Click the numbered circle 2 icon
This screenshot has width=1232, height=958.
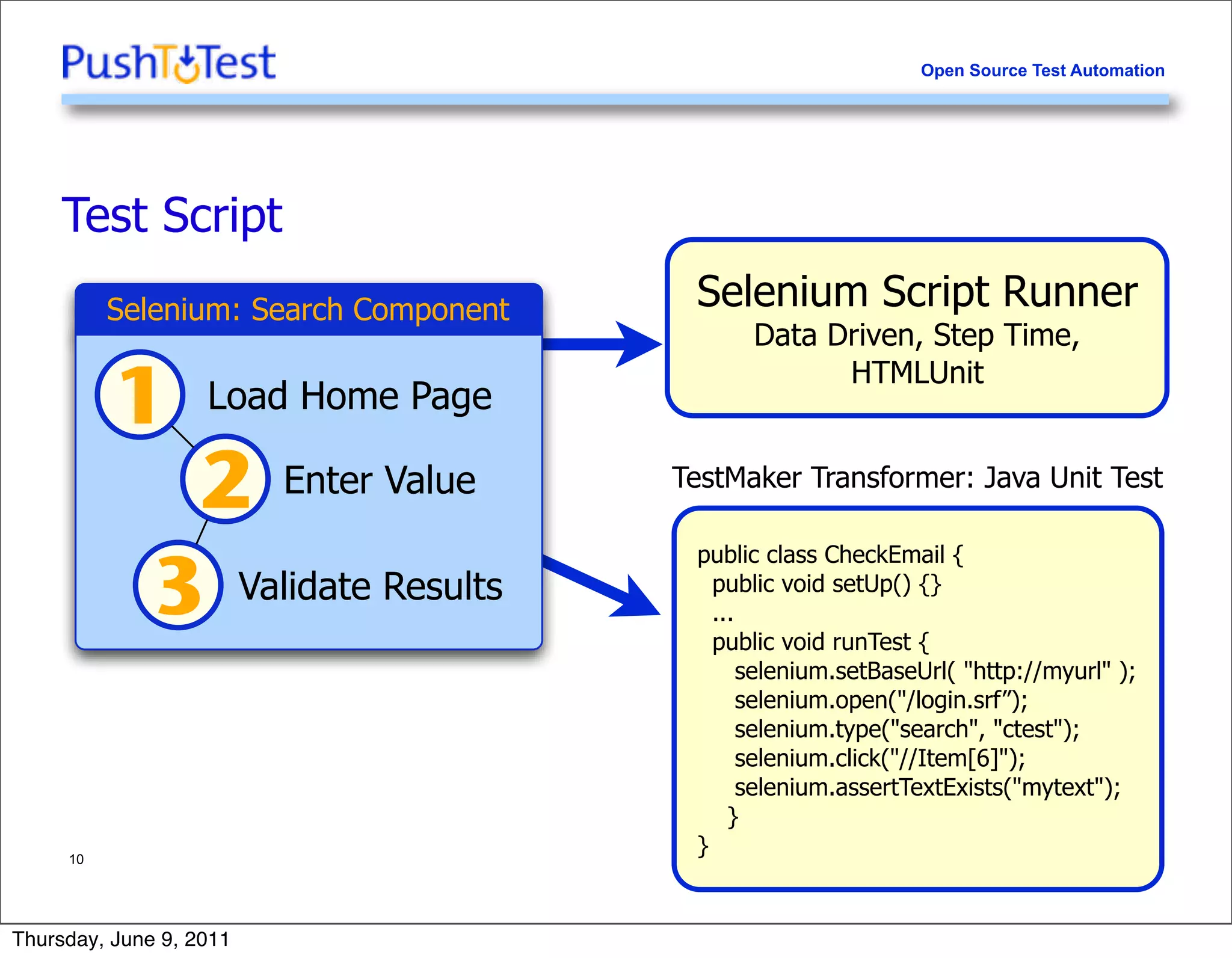point(225,479)
